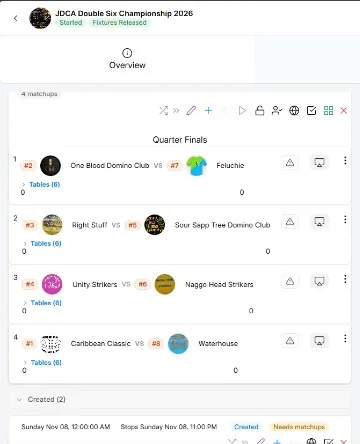360x444 pixels.
Task: Click the unlock padlock icon
Action: (259, 110)
